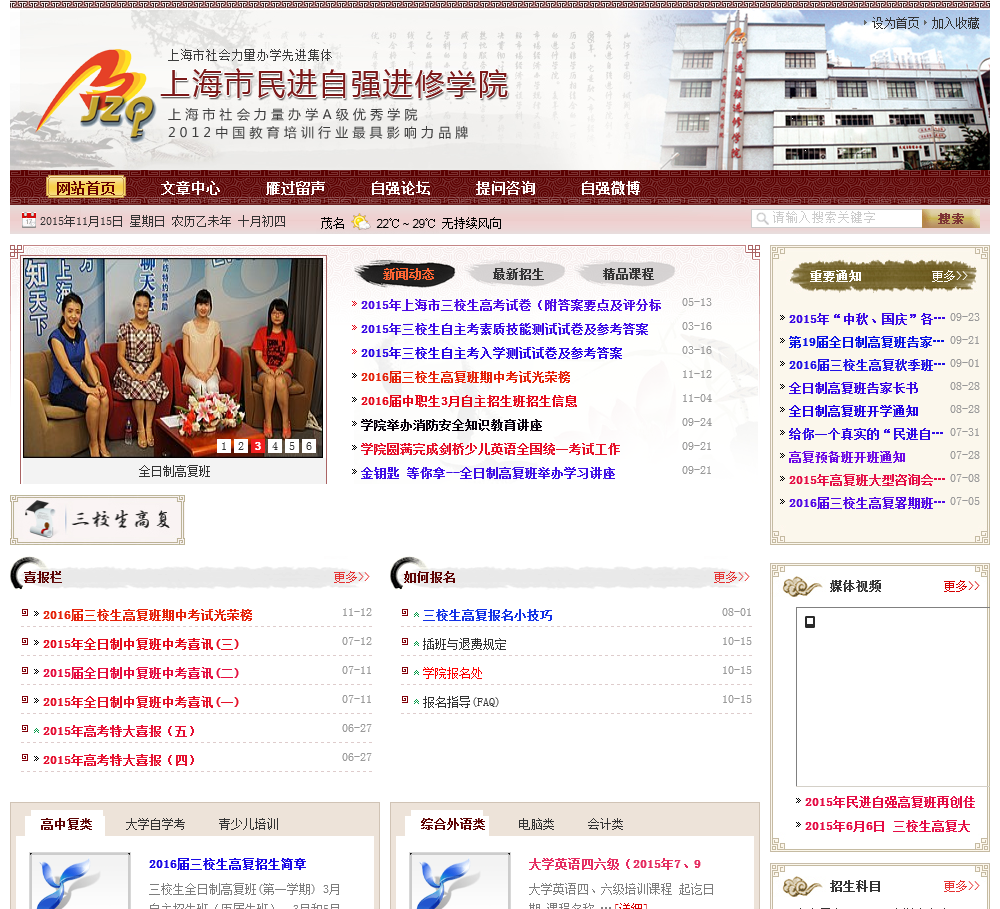This screenshot has width=1000, height=909.
Task: Select slide number 2 in the slideshow
Action: point(240,446)
